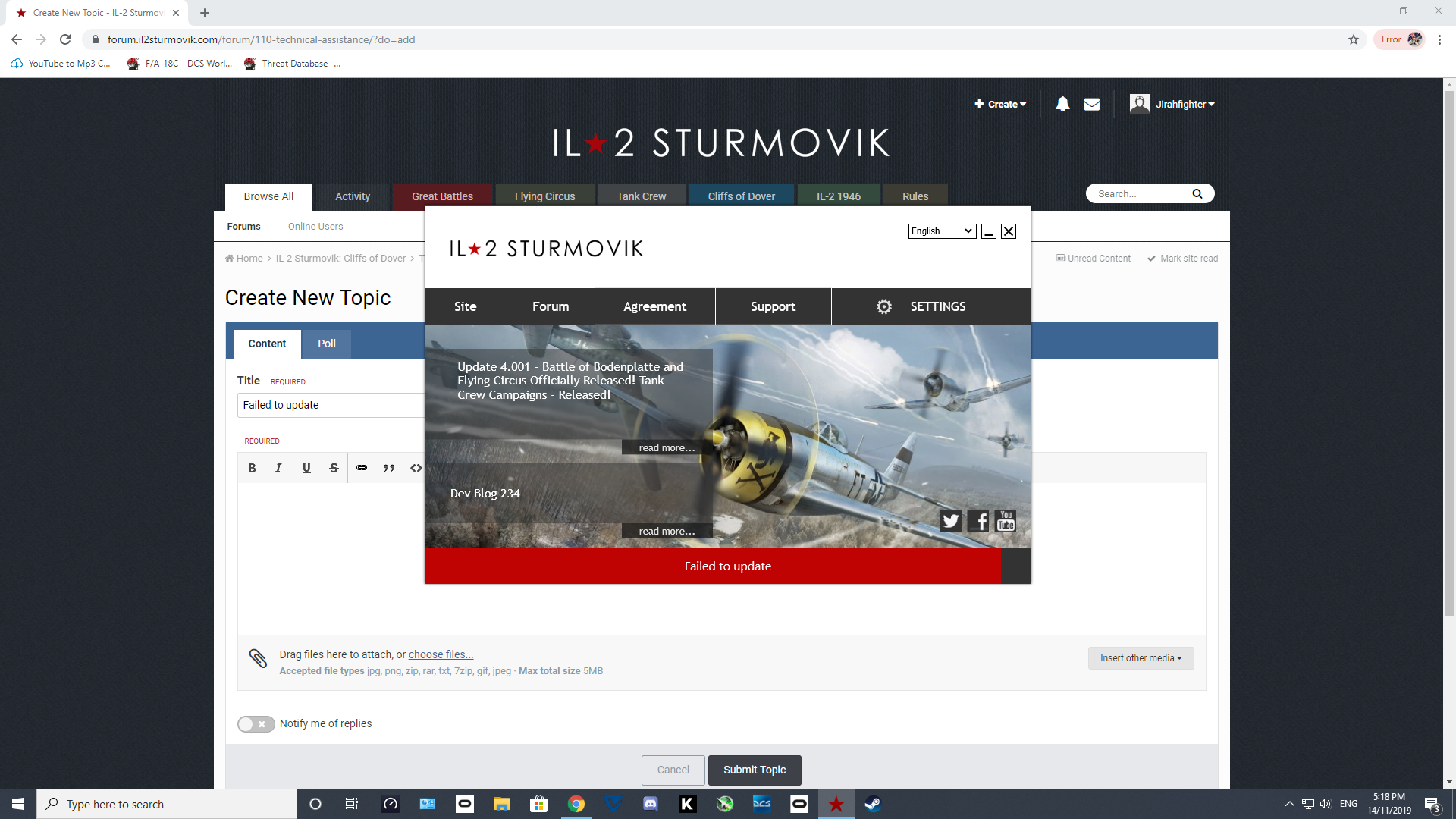1456x819 pixels.
Task: Toggle bold formatting in editor
Action: [x=252, y=468]
